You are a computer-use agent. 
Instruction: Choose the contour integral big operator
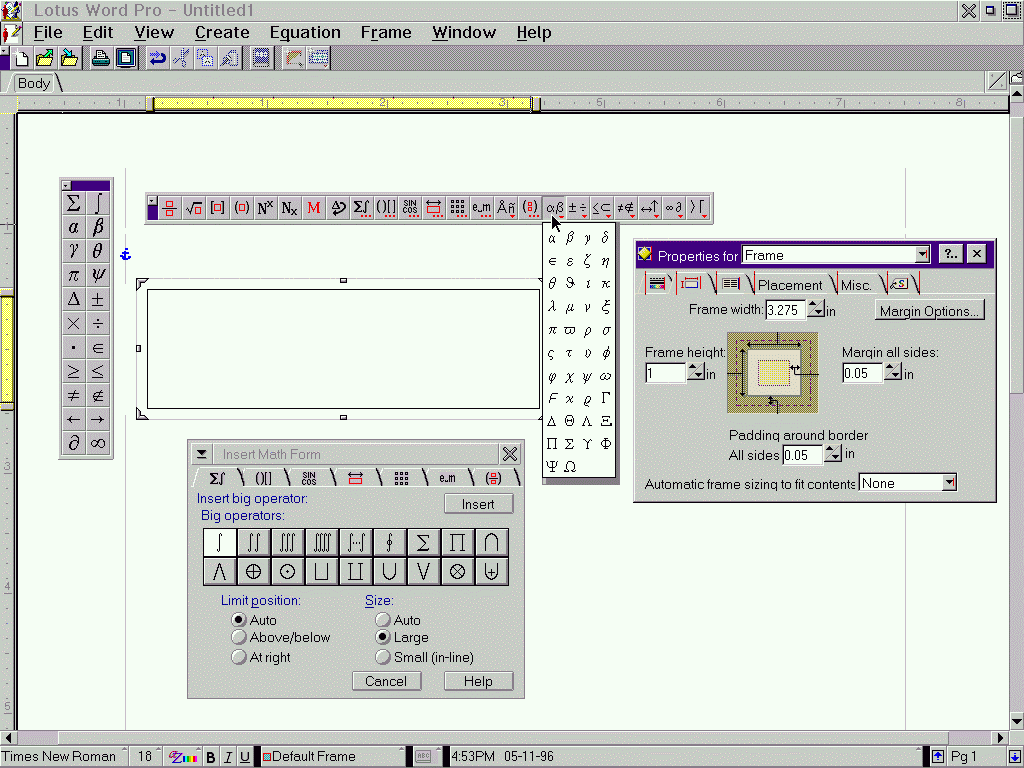389,543
